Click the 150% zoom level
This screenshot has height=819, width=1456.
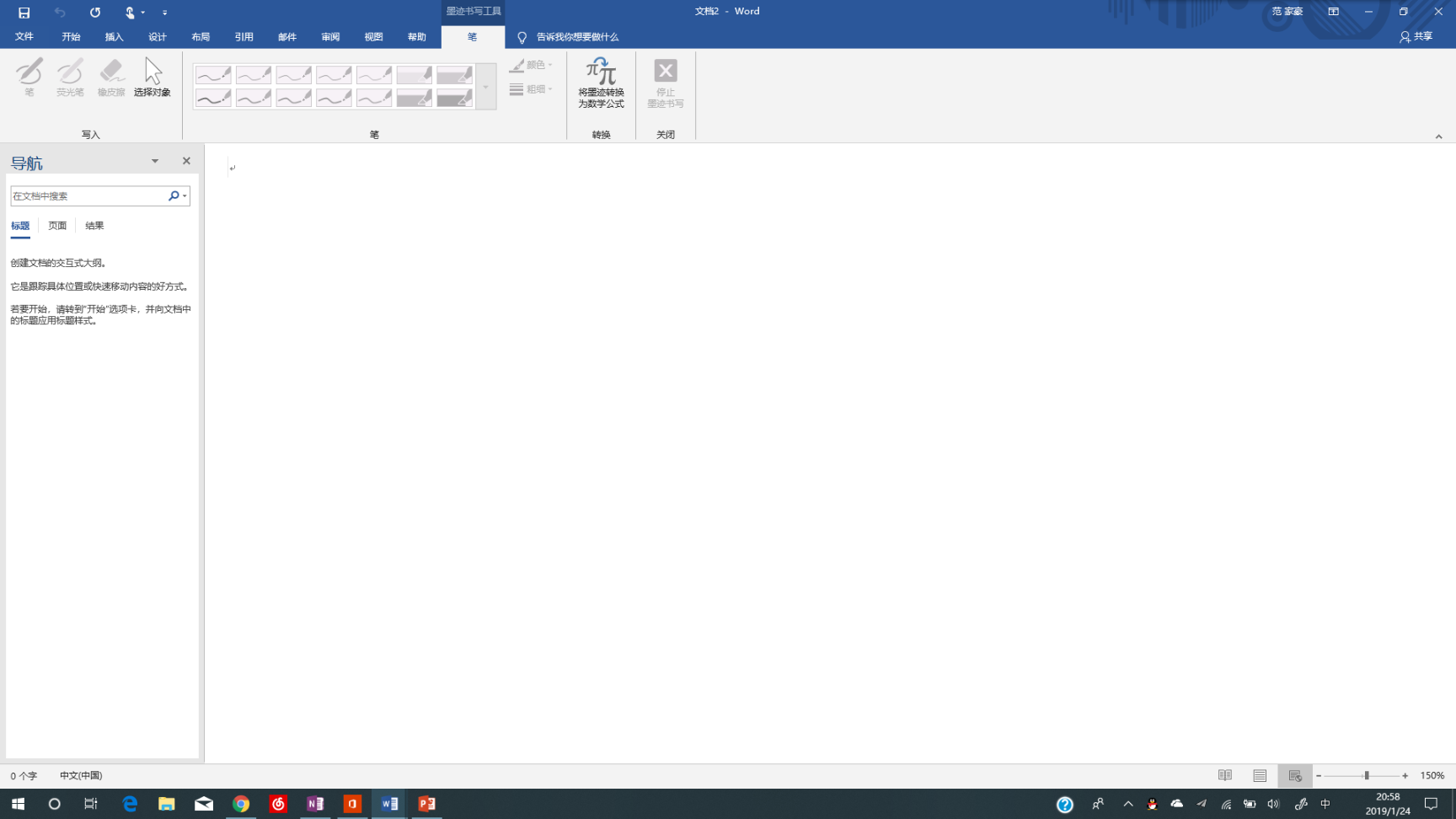click(x=1432, y=776)
